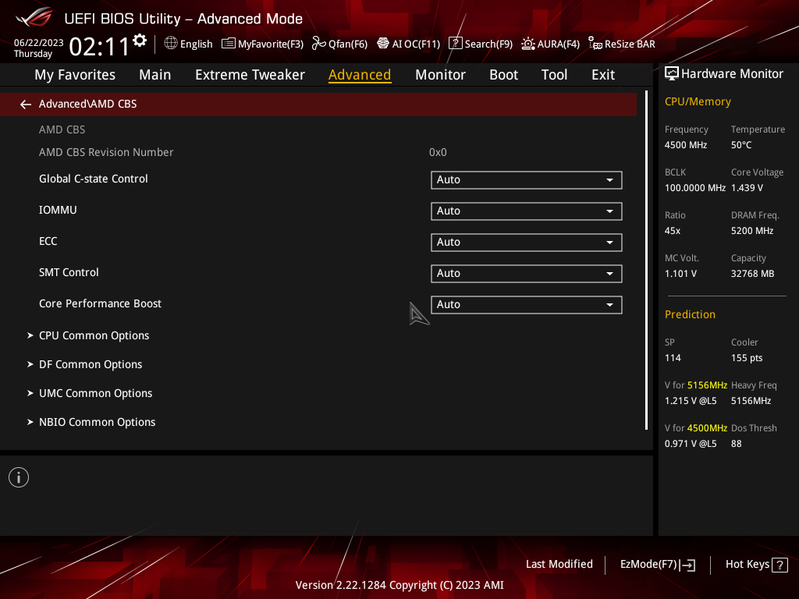Click the 5200 MHz DRAM frequency value
Screen dimensions: 799x599
[x=752, y=231]
